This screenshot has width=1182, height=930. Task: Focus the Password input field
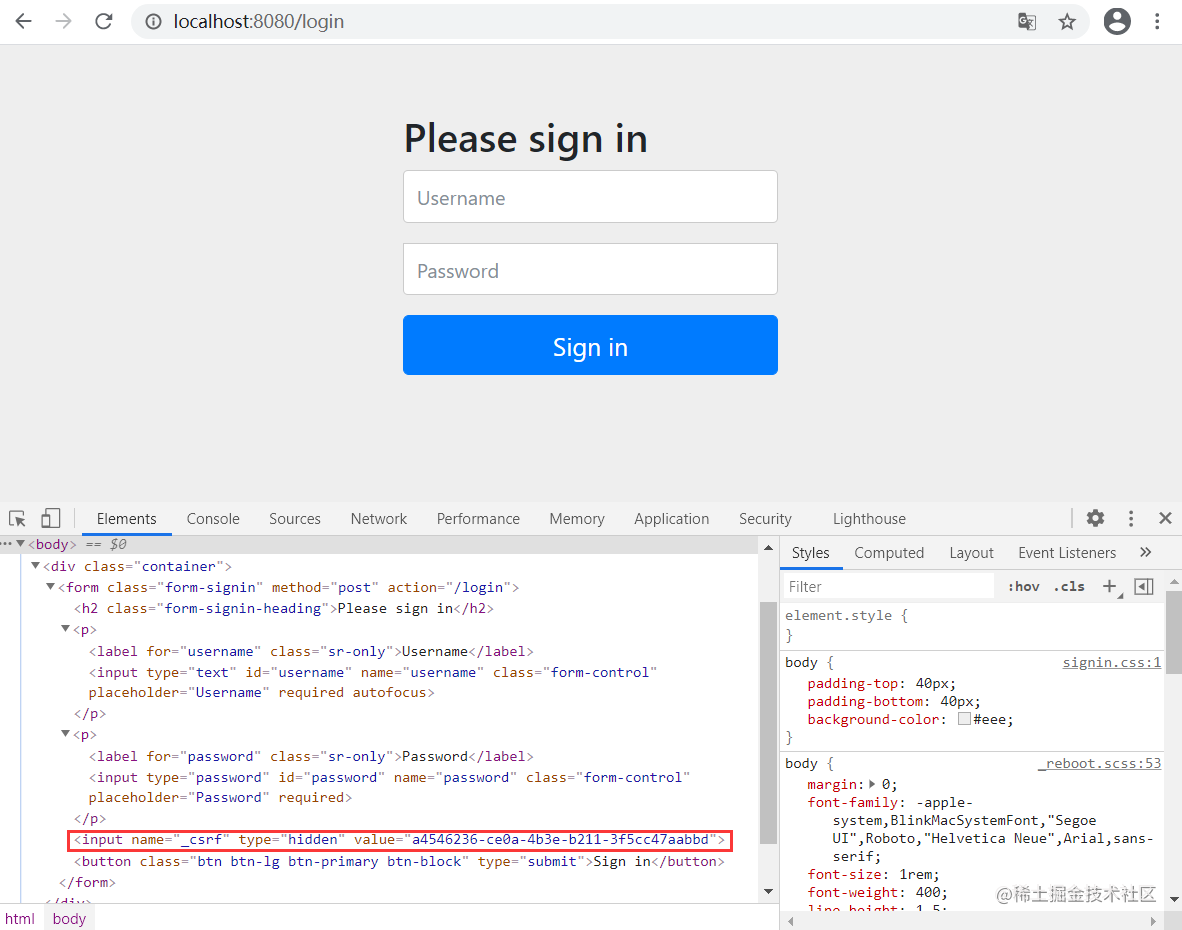click(590, 269)
